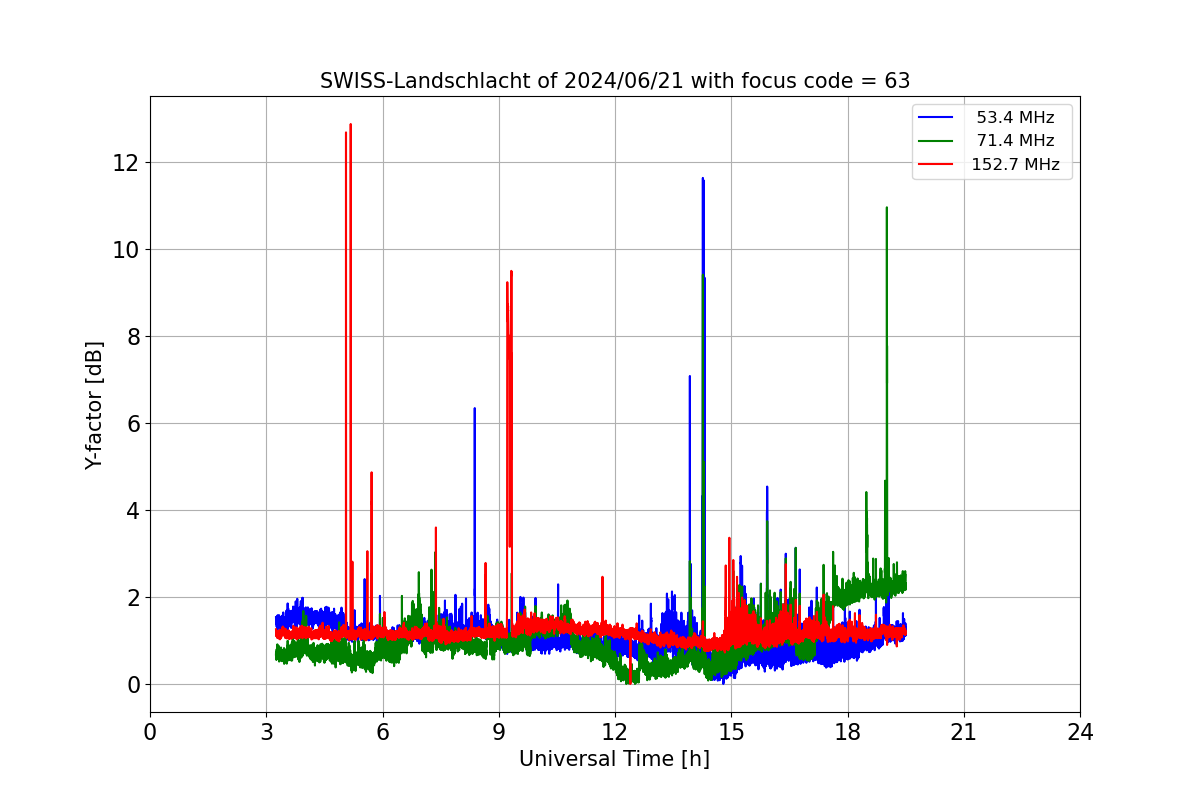Click x-axis tick label "0"
Image resolution: width=1200 pixels, height=800 pixels.
tap(150, 733)
